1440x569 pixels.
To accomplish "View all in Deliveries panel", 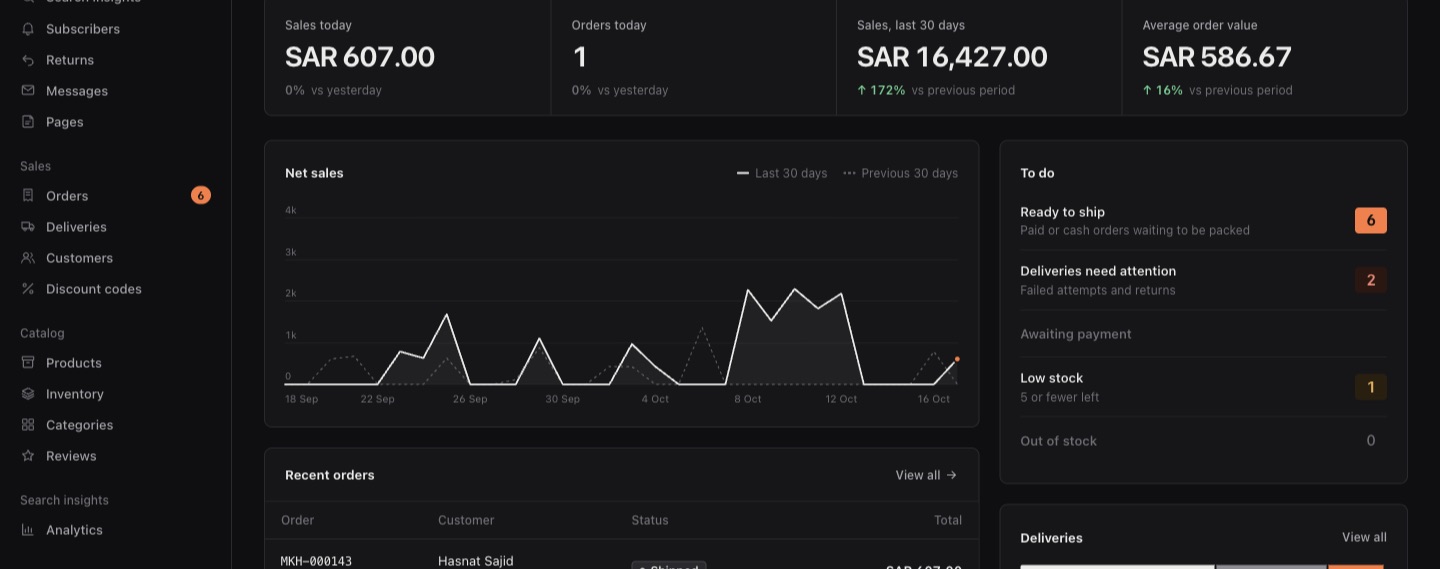I will point(1364,537).
